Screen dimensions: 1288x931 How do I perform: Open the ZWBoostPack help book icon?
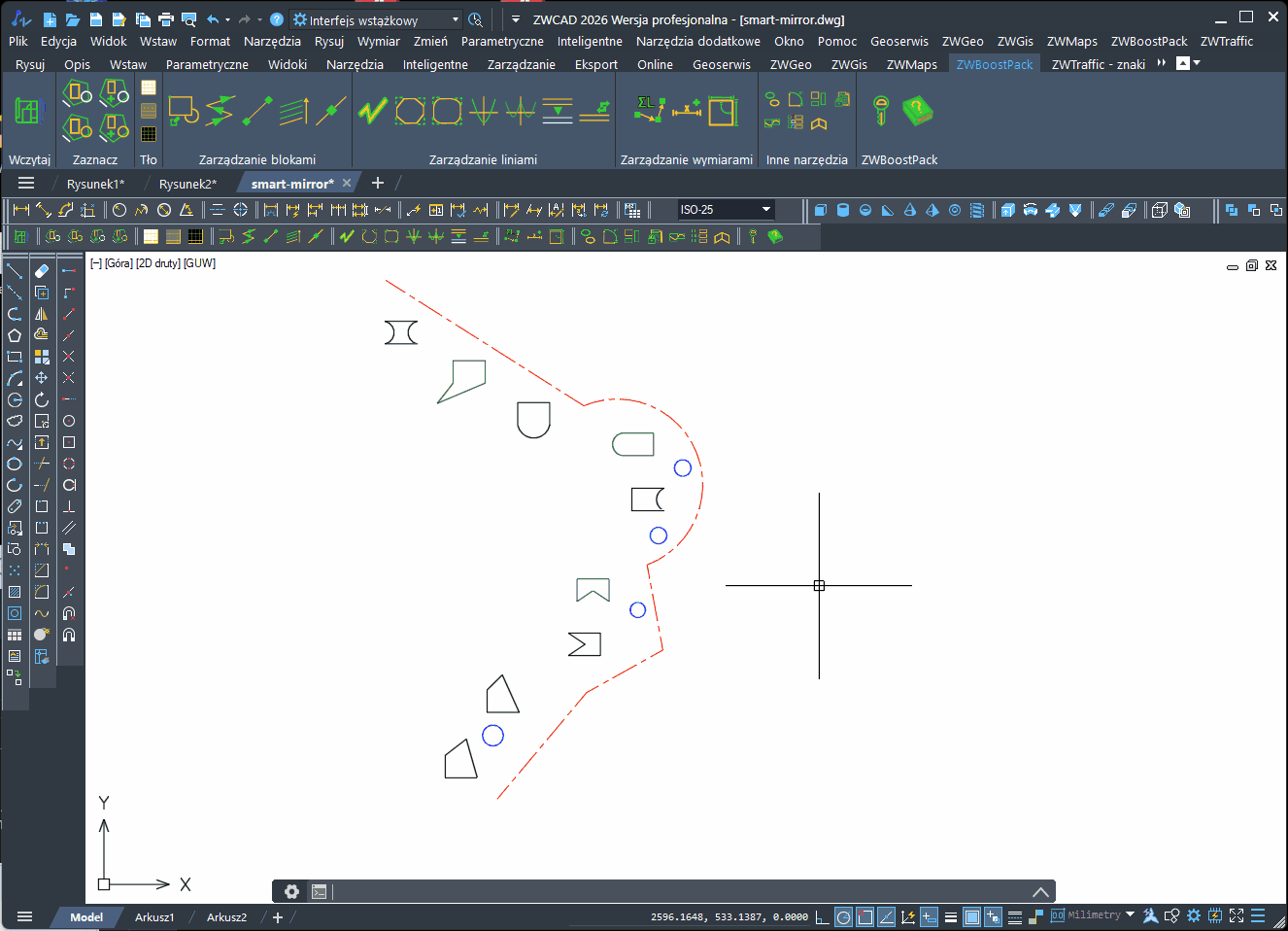tap(918, 111)
